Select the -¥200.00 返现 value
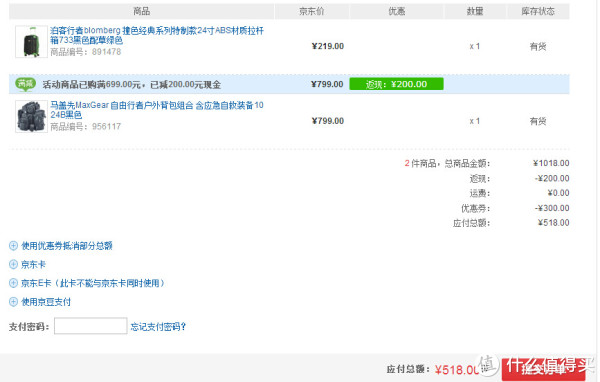600x382 pixels. click(x=552, y=178)
